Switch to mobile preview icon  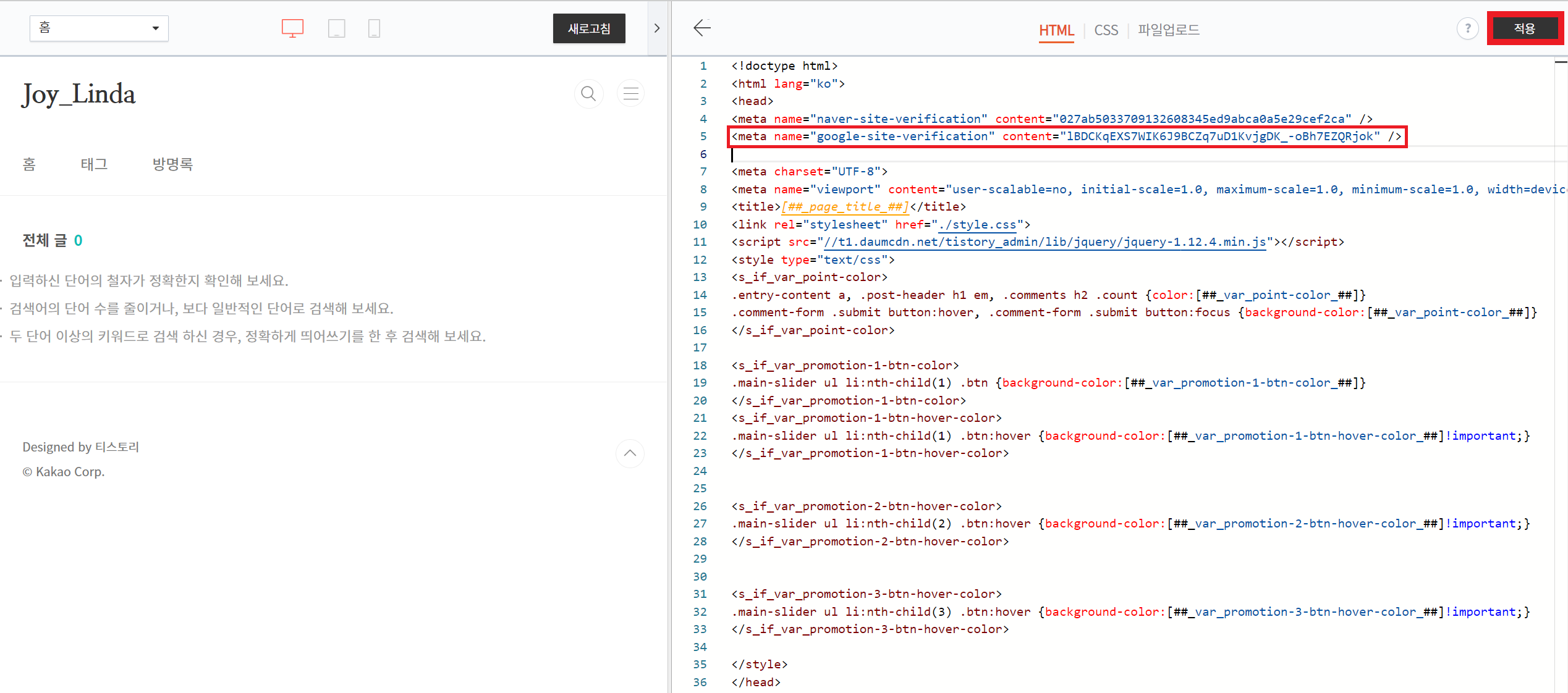click(x=374, y=28)
